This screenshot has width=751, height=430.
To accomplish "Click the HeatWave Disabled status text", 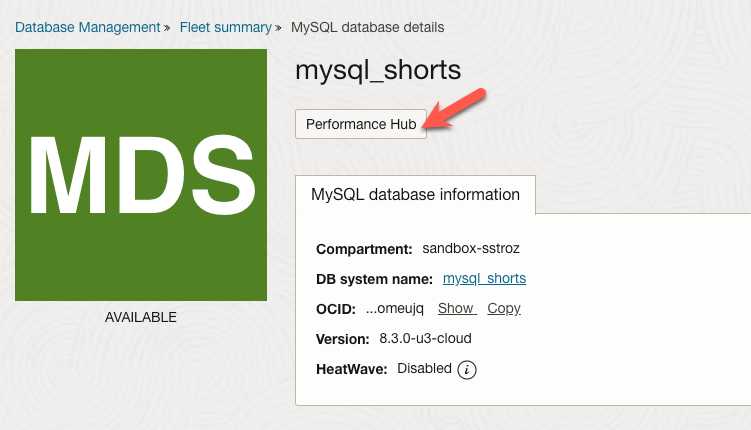I will point(424,368).
